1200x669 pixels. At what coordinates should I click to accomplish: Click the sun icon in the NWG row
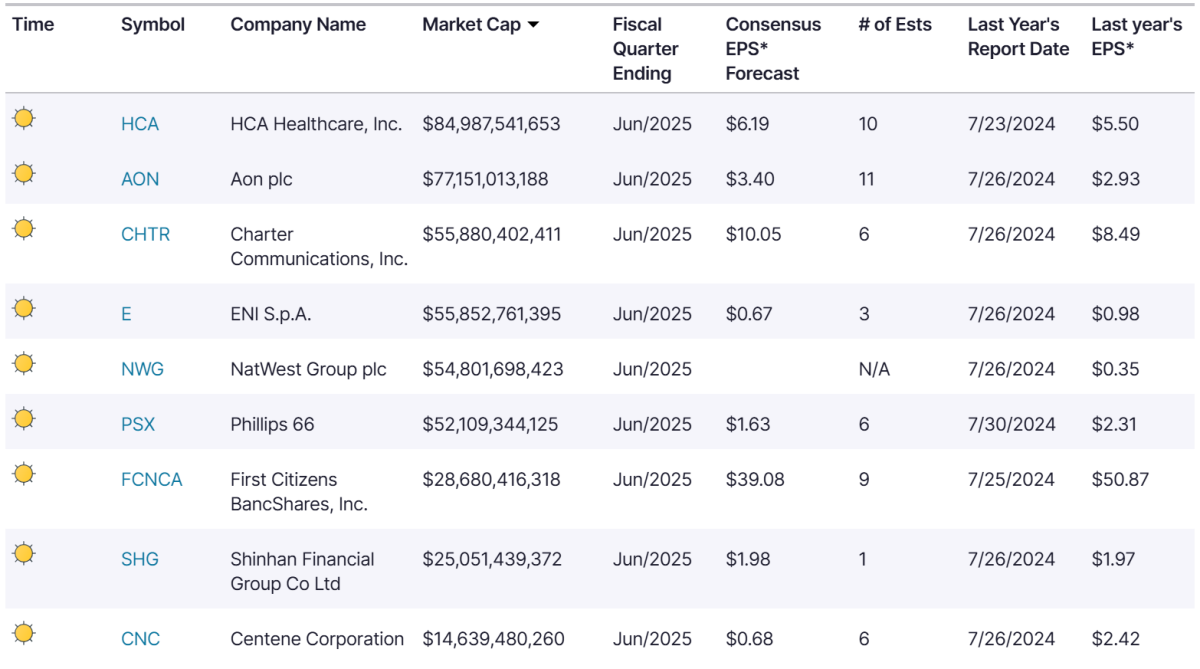tap(24, 364)
